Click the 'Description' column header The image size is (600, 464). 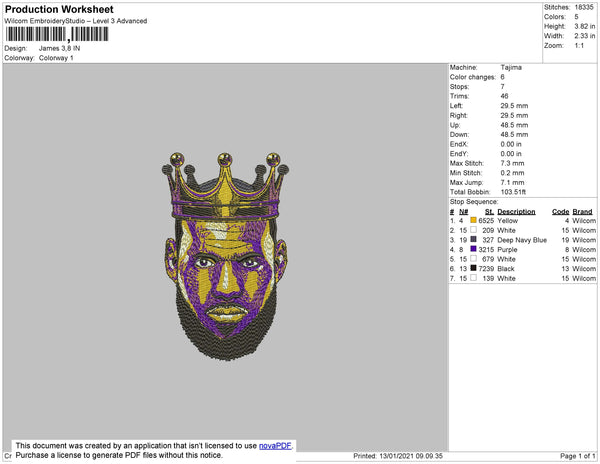[x=516, y=212]
